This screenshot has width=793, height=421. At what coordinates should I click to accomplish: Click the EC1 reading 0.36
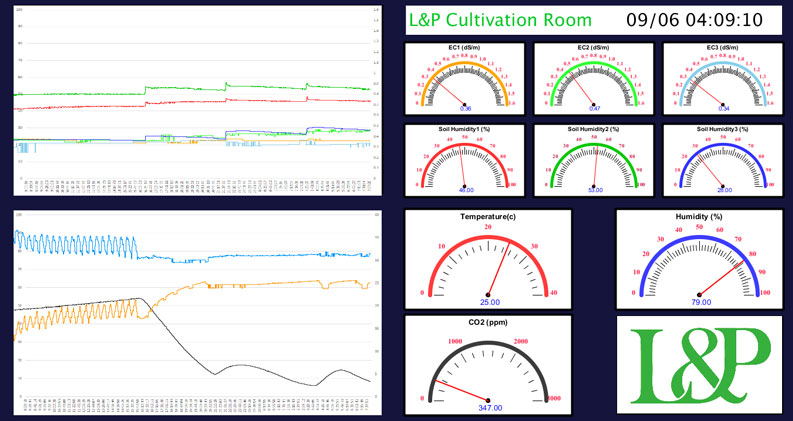coord(465,108)
